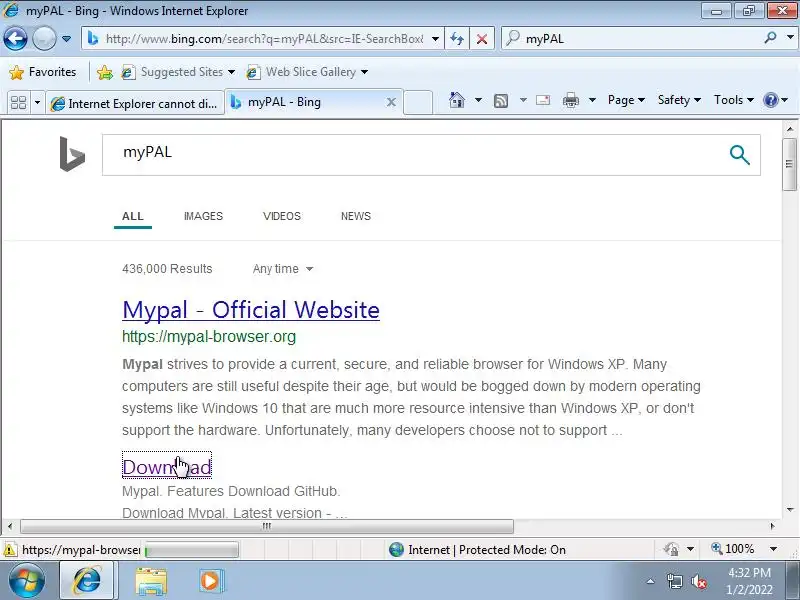The width and height of the screenshot is (800, 600).
Task: Click the status bar warning icon
Action: click(10, 550)
